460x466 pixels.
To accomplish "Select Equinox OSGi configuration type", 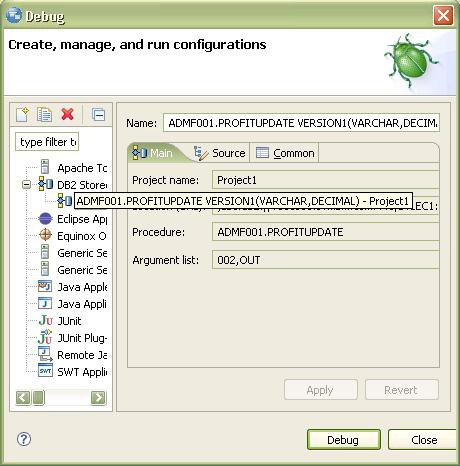I will [82, 236].
